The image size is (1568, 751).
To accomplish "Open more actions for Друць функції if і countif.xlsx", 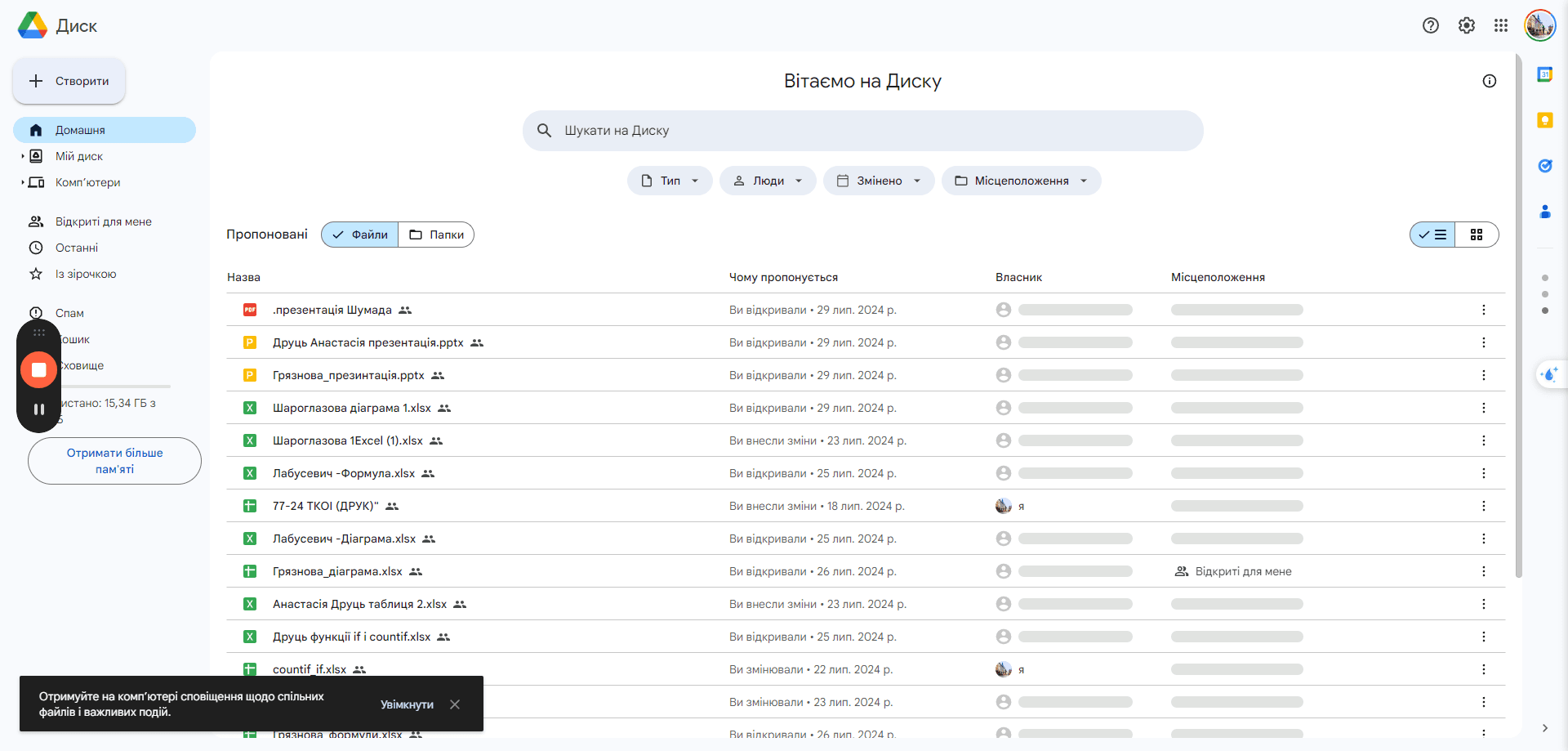I will pyautogui.click(x=1484, y=637).
